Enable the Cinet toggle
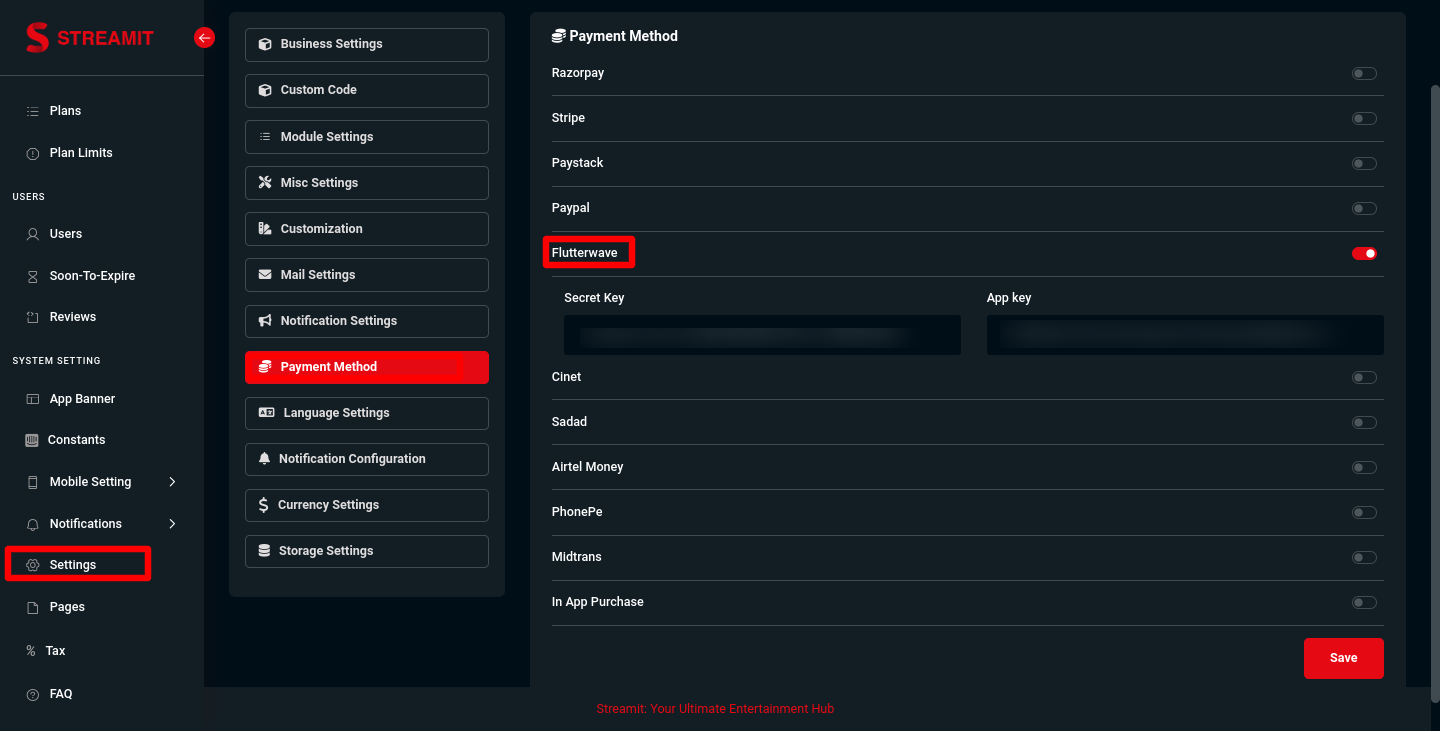Image resolution: width=1440 pixels, height=731 pixels. [1364, 377]
